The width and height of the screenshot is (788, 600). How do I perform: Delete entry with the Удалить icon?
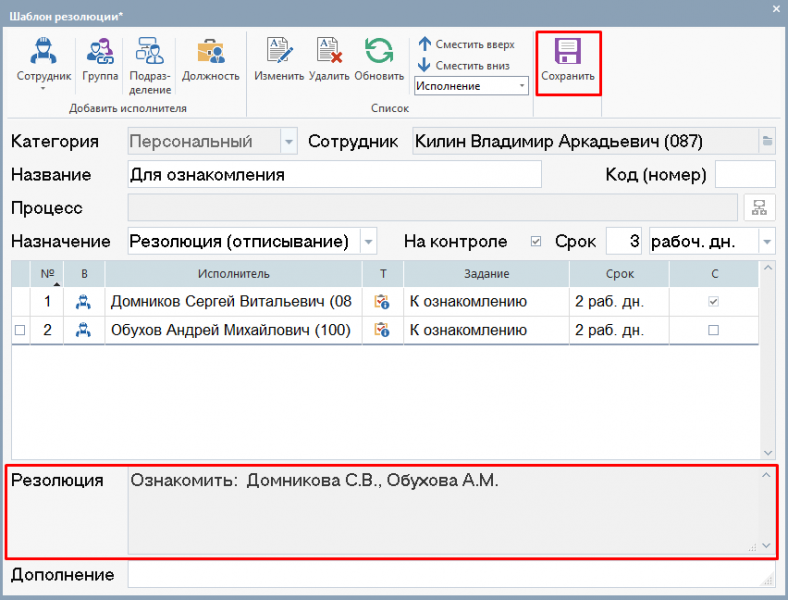pyautogui.click(x=329, y=51)
